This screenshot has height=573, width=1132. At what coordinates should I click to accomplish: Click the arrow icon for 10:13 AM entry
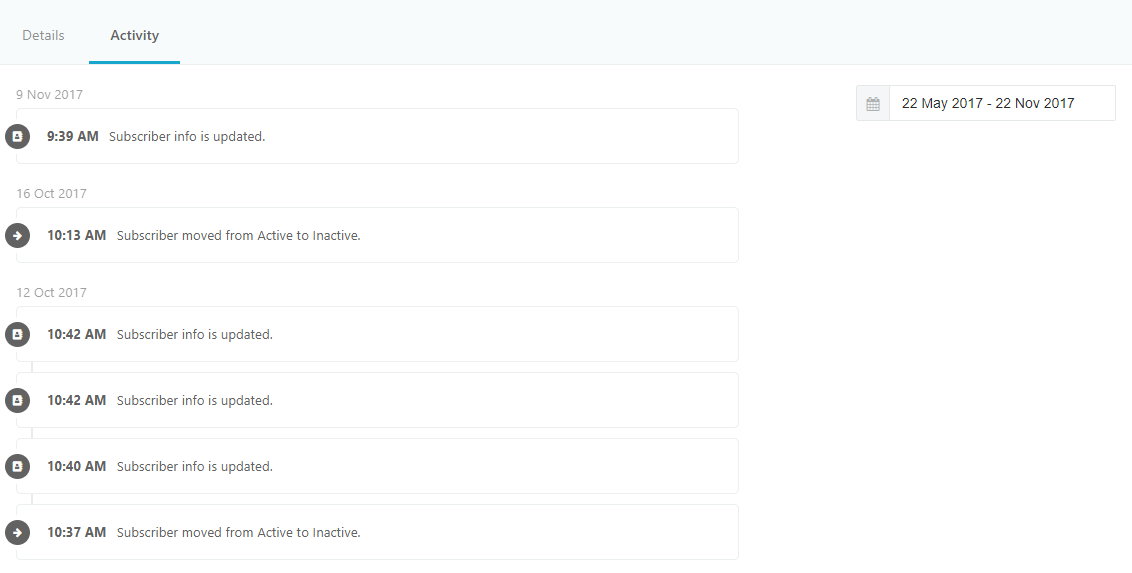tap(17, 235)
